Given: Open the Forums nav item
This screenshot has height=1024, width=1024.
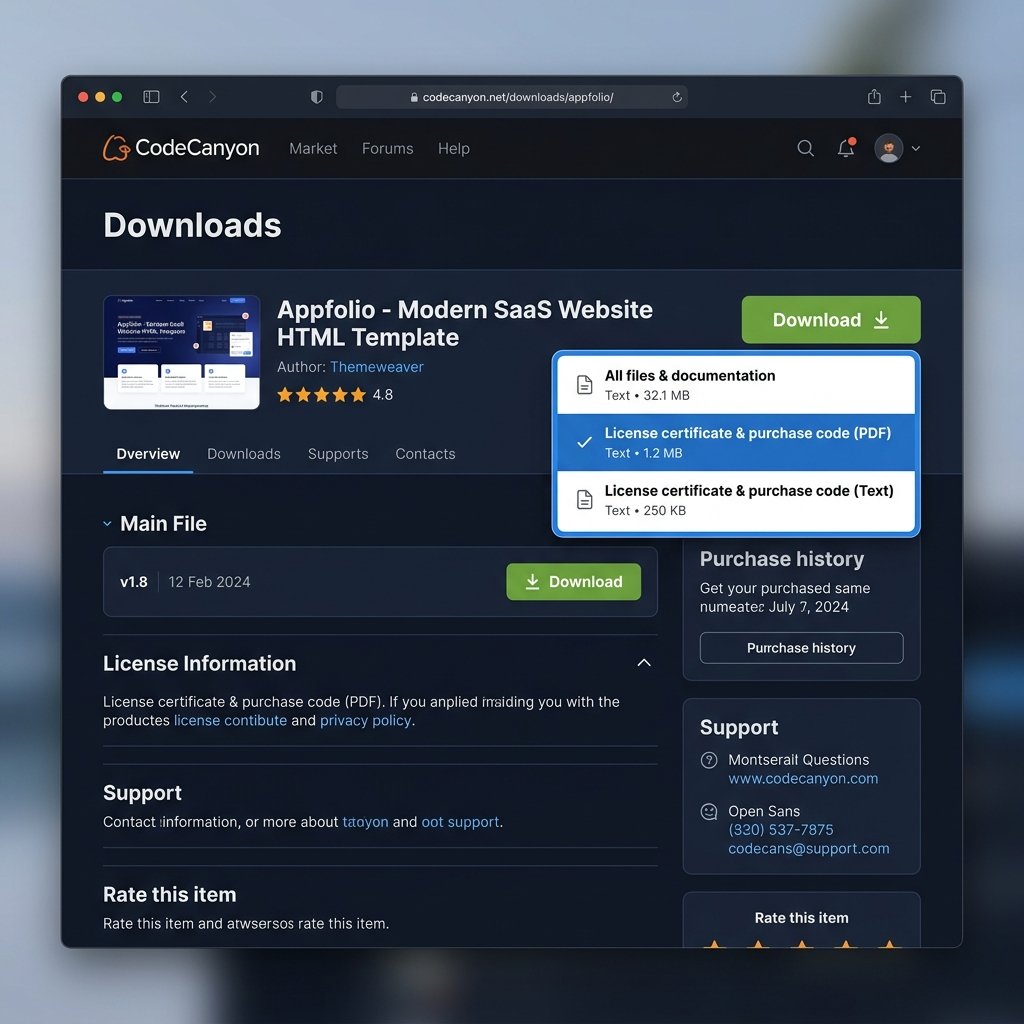Looking at the screenshot, I should pyautogui.click(x=387, y=149).
